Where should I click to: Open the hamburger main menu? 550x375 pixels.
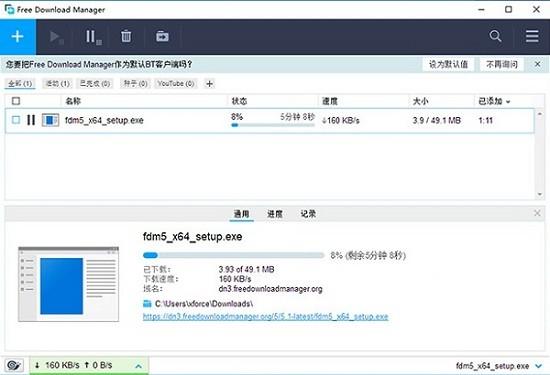(x=532, y=36)
